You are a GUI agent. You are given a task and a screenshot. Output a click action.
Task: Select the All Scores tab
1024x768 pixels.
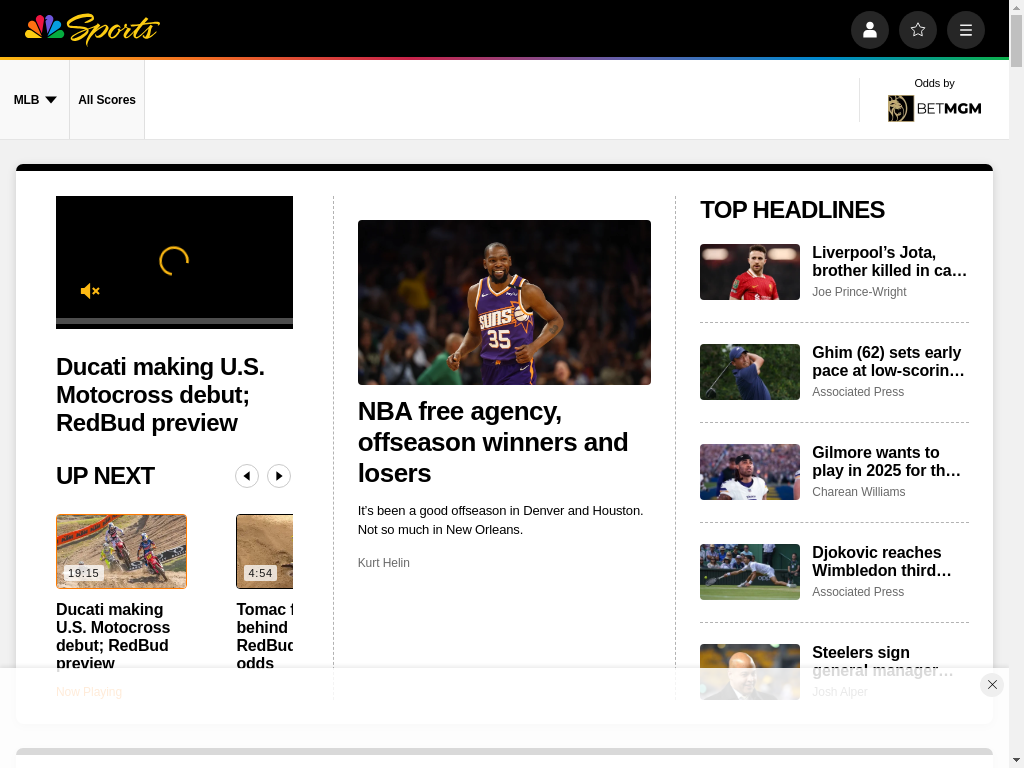point(107,100)
